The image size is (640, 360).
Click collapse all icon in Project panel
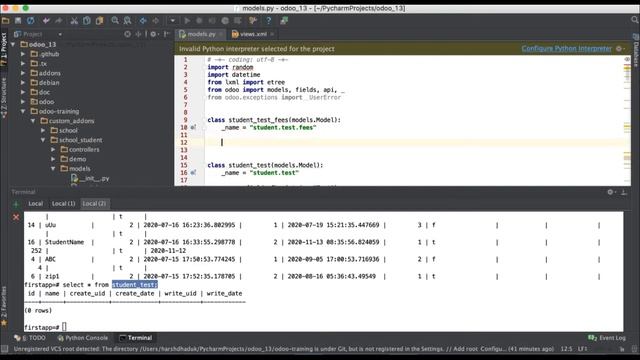click(x=139, y=34)
